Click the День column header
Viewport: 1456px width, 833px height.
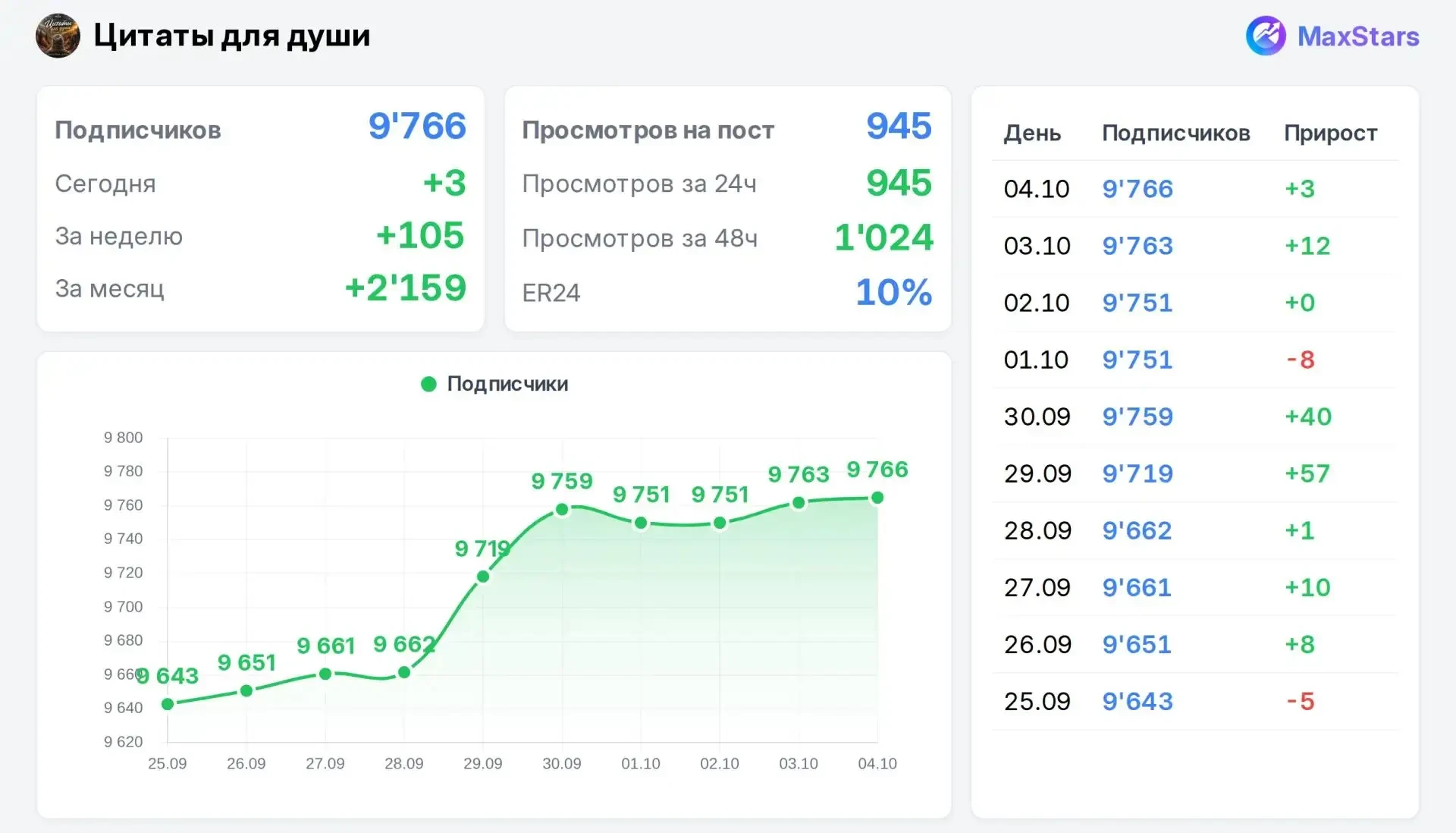click(x=1032, y=134)
